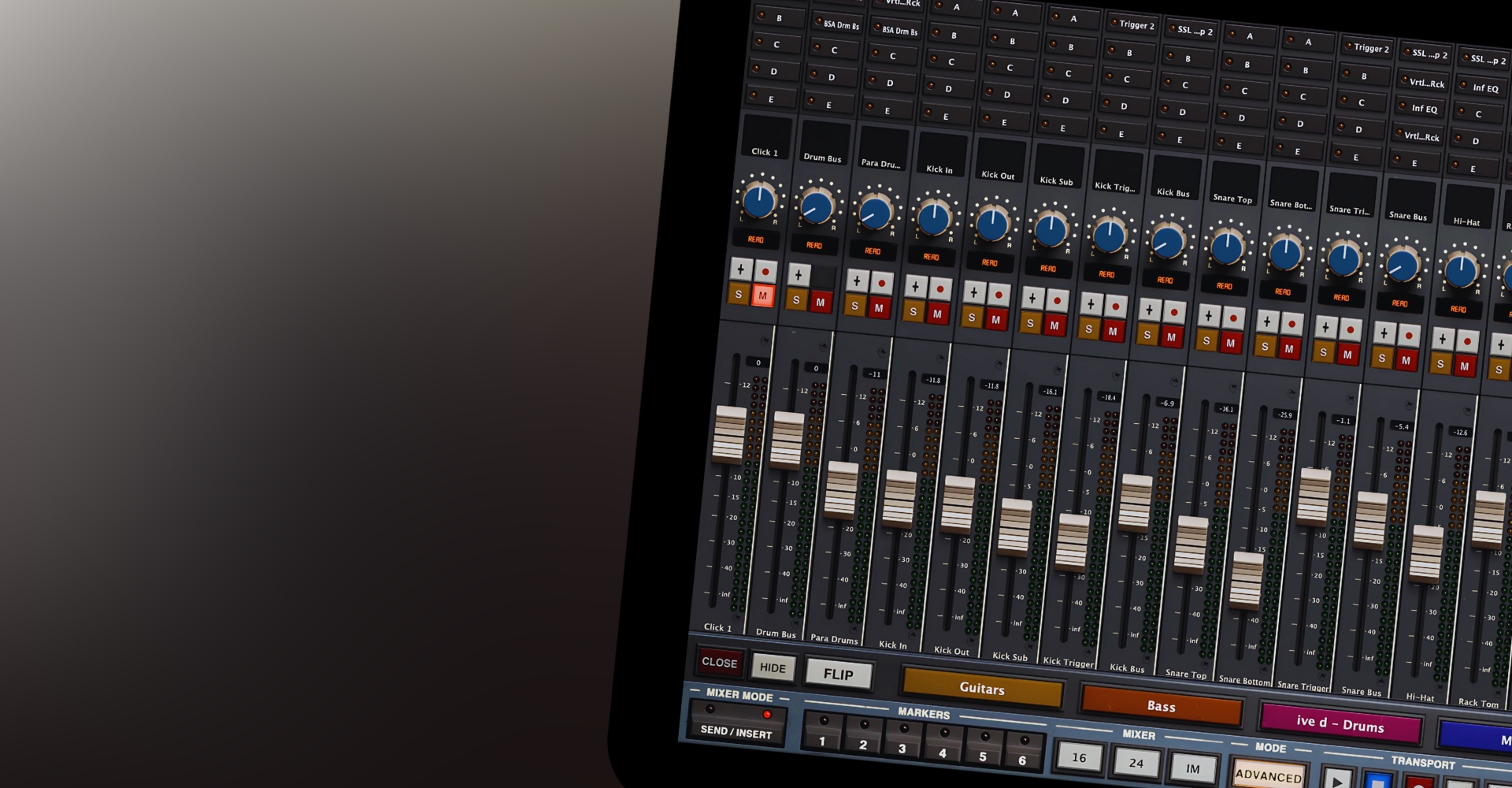Arm the Kick In channel for recording

click(939, 289)
